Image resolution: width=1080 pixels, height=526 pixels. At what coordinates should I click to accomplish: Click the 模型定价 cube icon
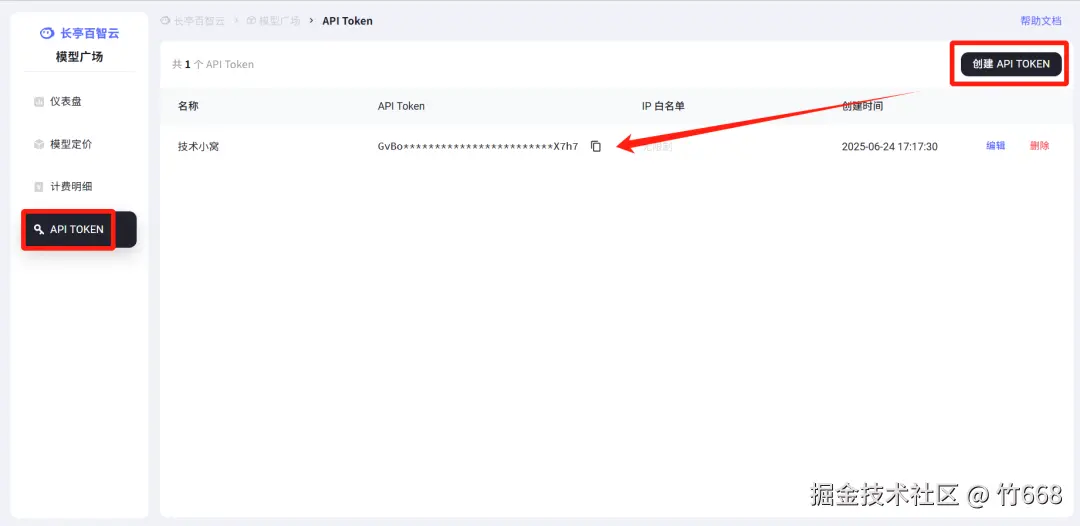[39, 145]
